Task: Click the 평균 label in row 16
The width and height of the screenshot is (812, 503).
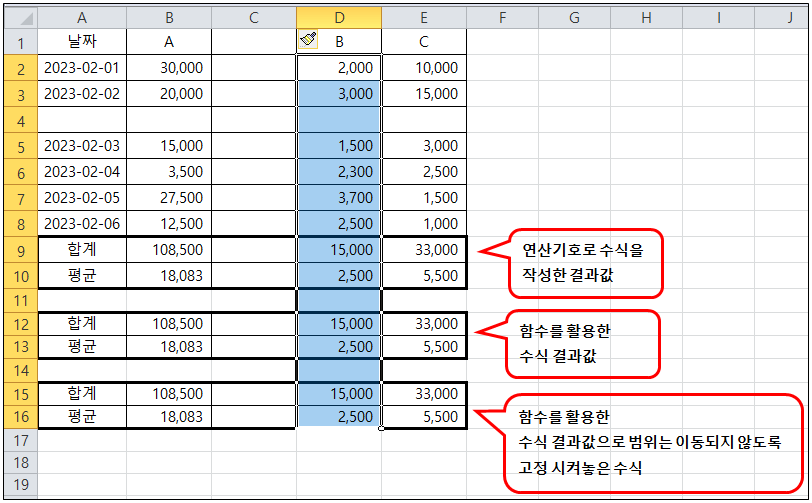Action: pos(82,416)
